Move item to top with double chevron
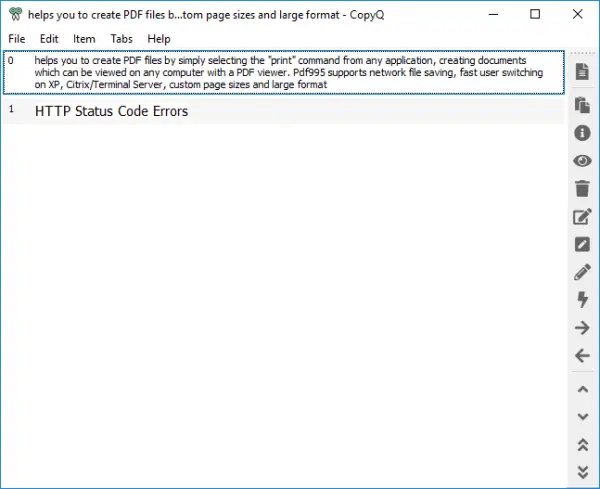The image size is (600, 489). click(x=582, y=445)
